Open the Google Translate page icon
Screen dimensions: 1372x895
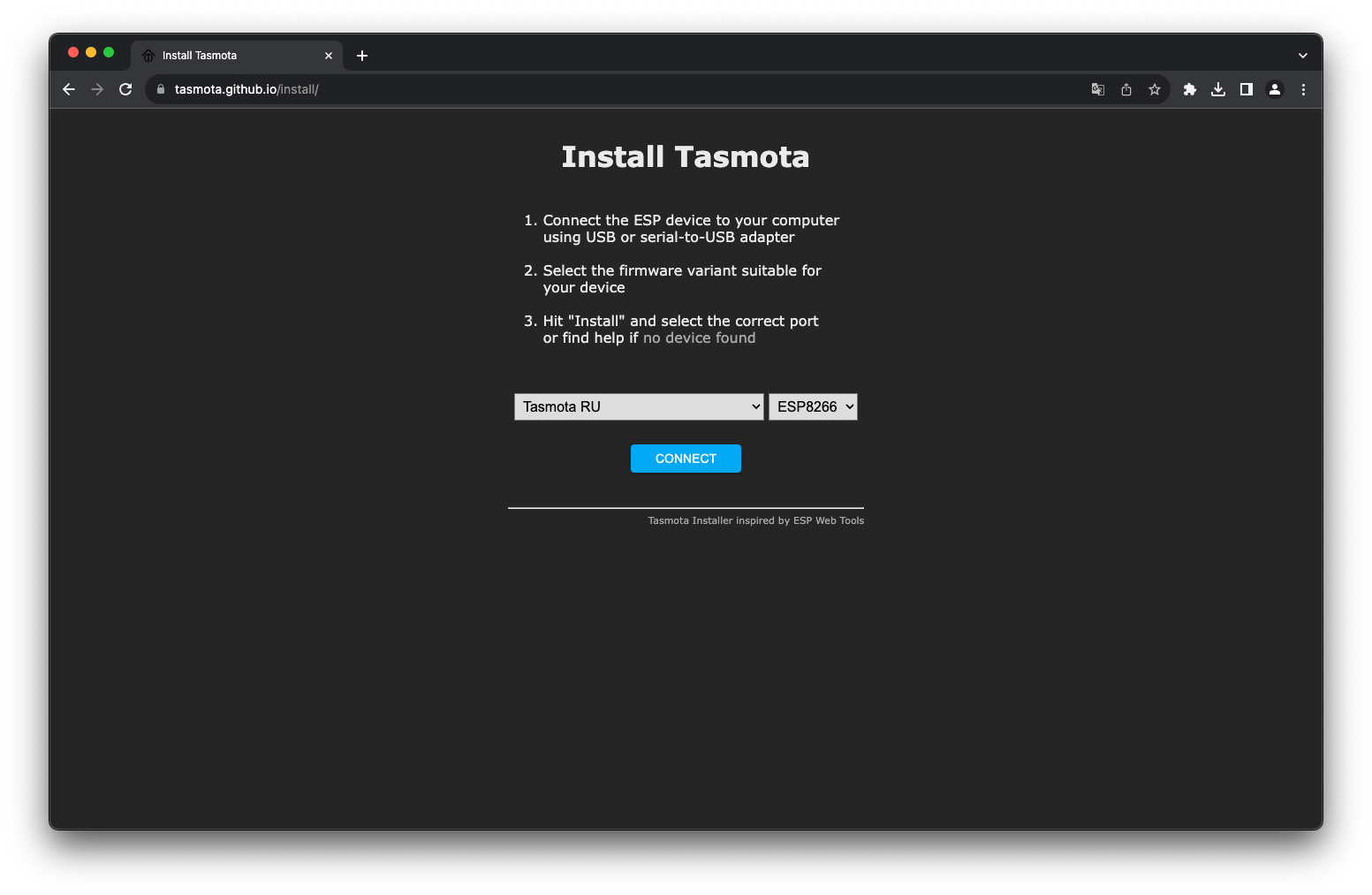(1097, 89)
